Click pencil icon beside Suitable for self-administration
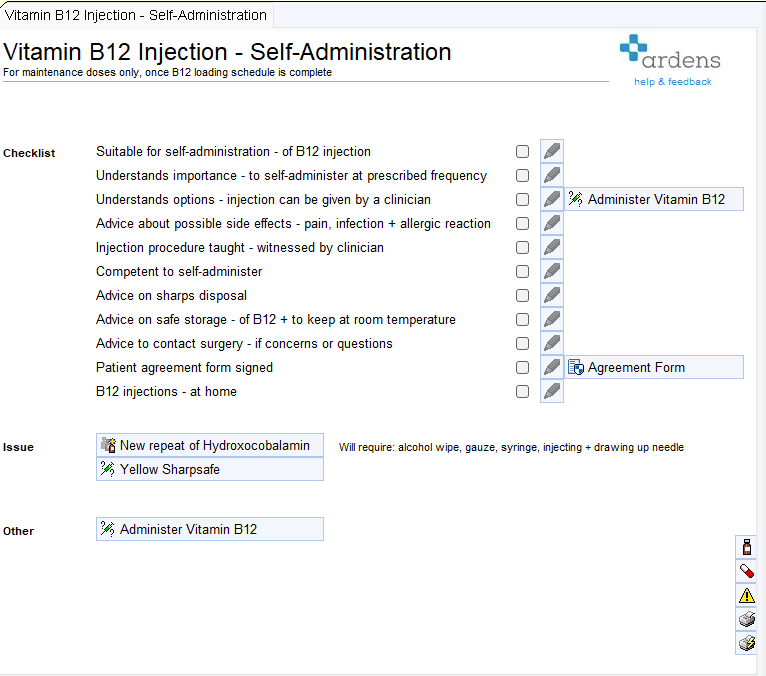The width and height of the screenshot is (766, 676). tap(552, 151)
